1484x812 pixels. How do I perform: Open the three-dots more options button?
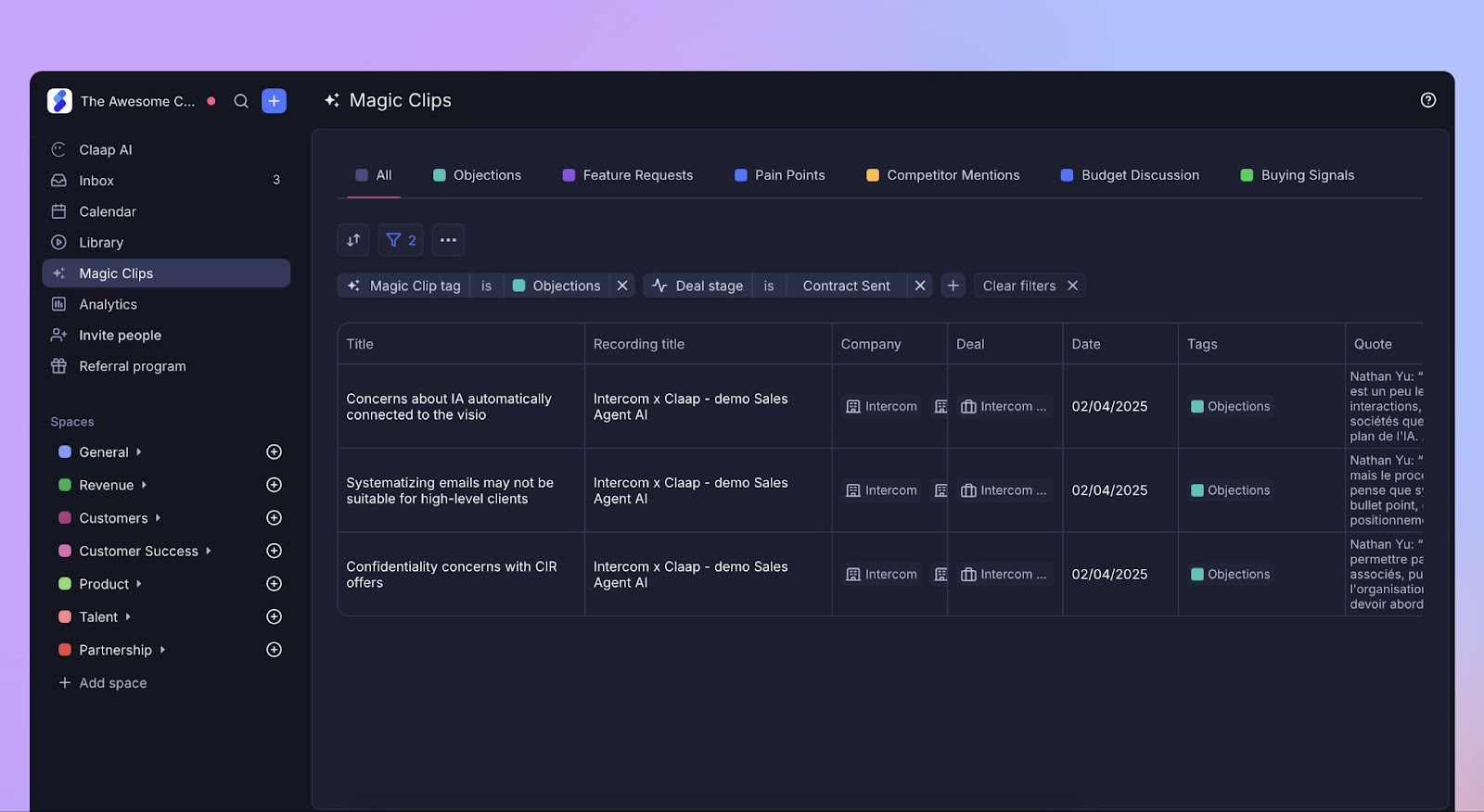coord(448,240)
